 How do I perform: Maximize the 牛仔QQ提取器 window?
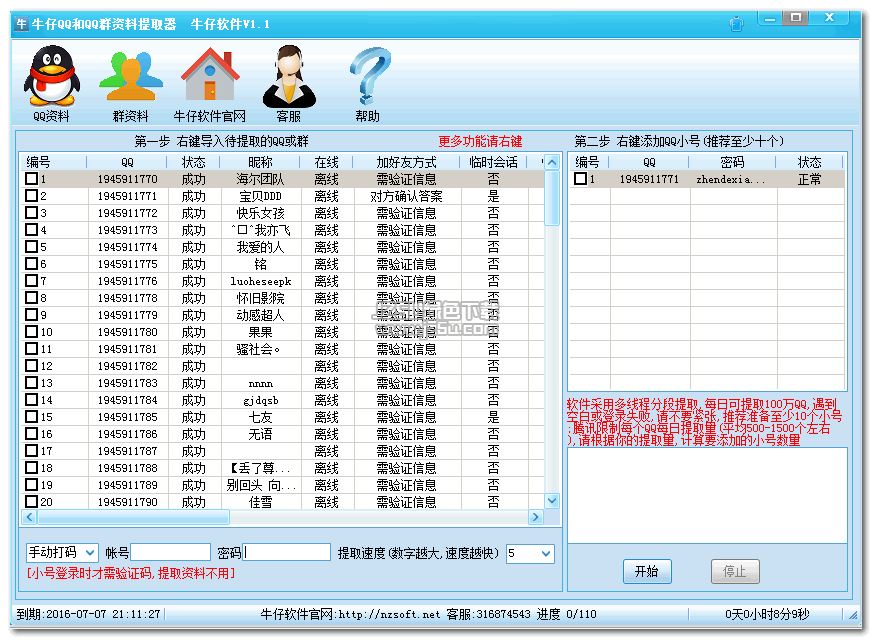[x=796, y=18]
